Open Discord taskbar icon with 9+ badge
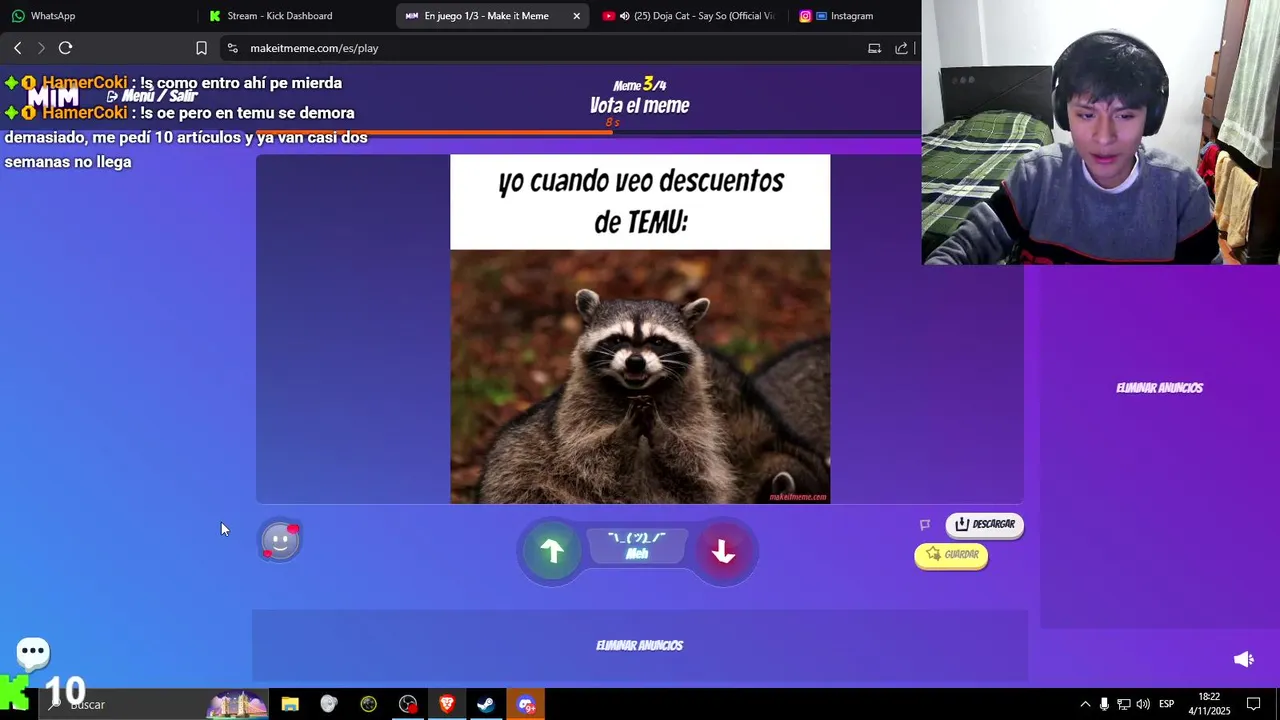 [526, 704]
